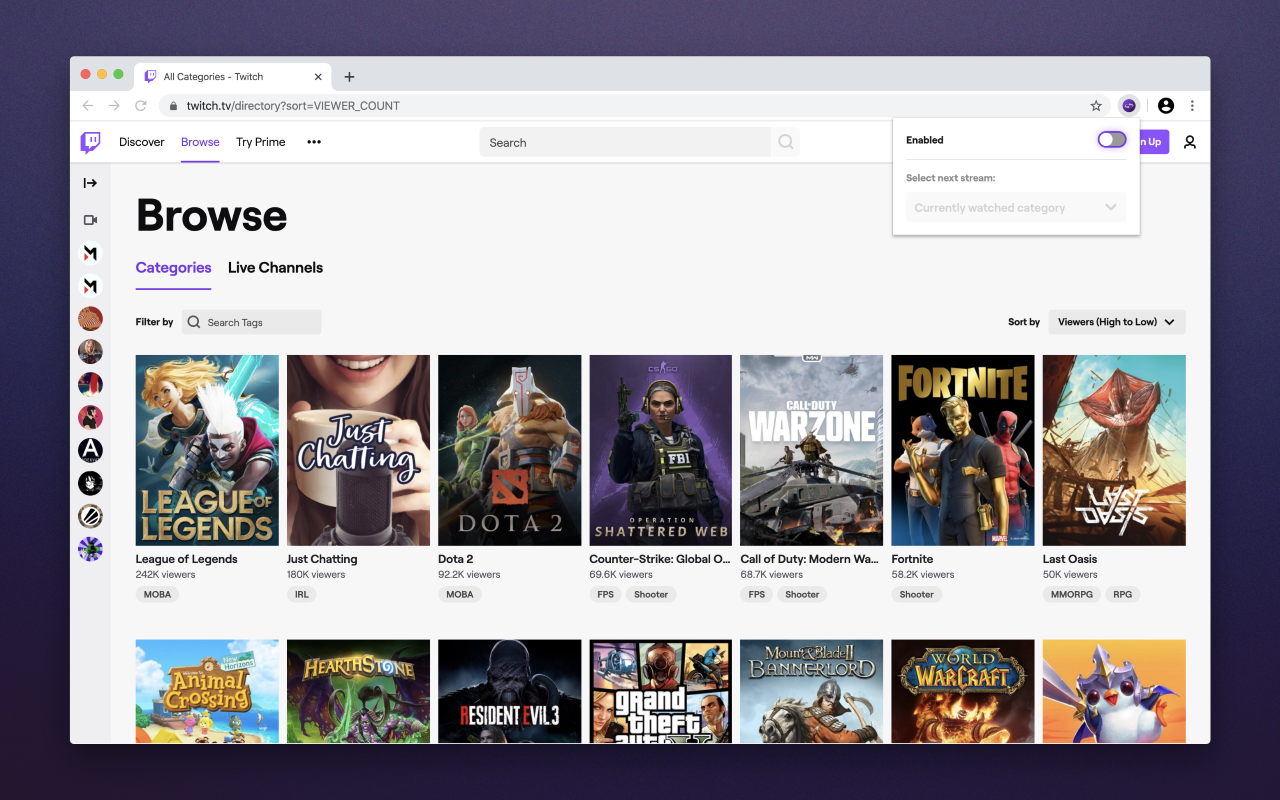Click the 'Fortnite' title link

pos(912,559)
